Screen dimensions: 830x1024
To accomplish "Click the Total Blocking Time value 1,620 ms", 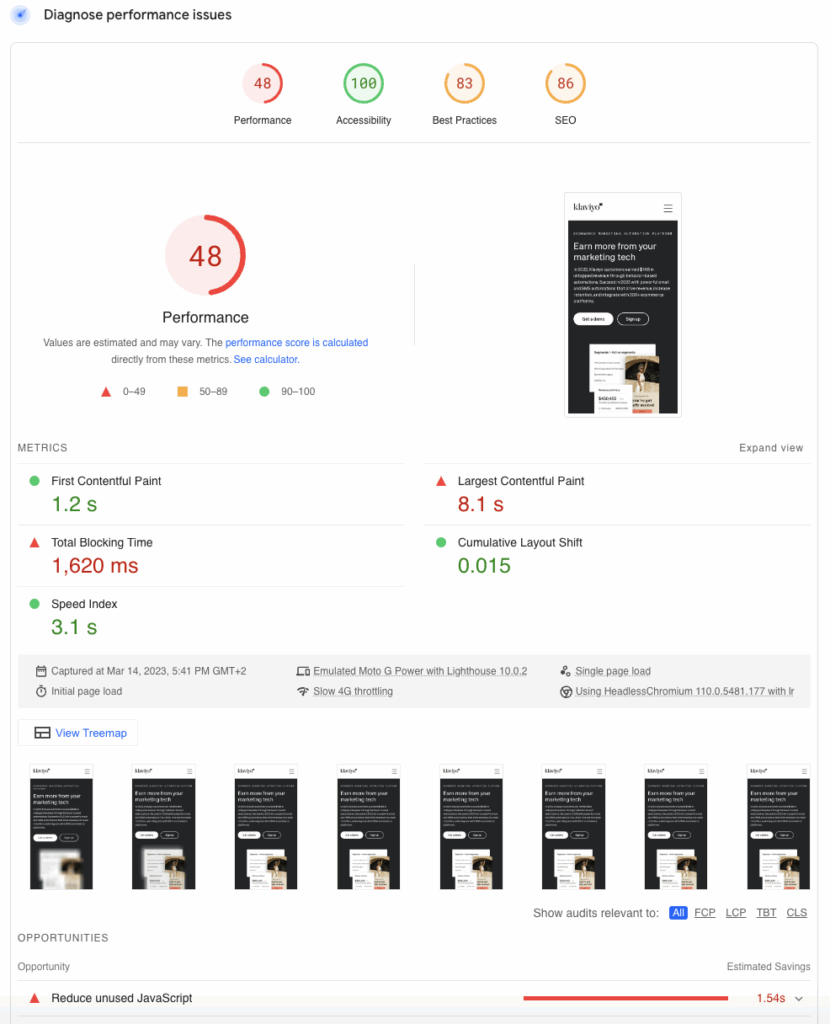I will coord(95,566).
